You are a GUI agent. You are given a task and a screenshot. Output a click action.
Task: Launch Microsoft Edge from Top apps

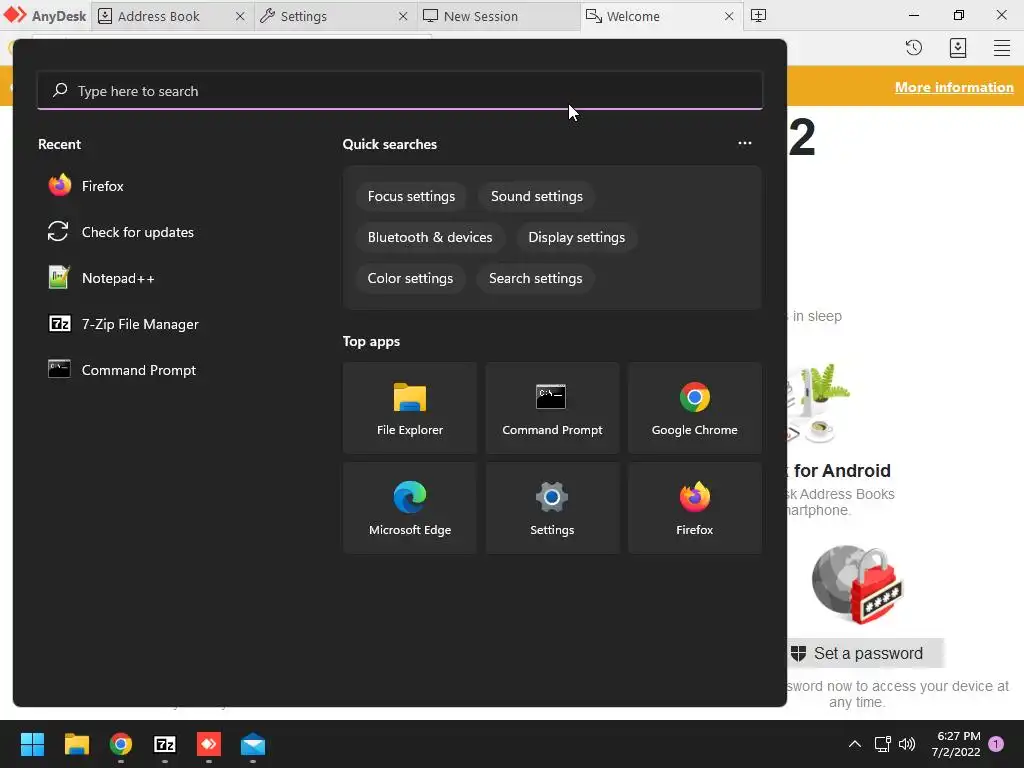pos(409,508)
